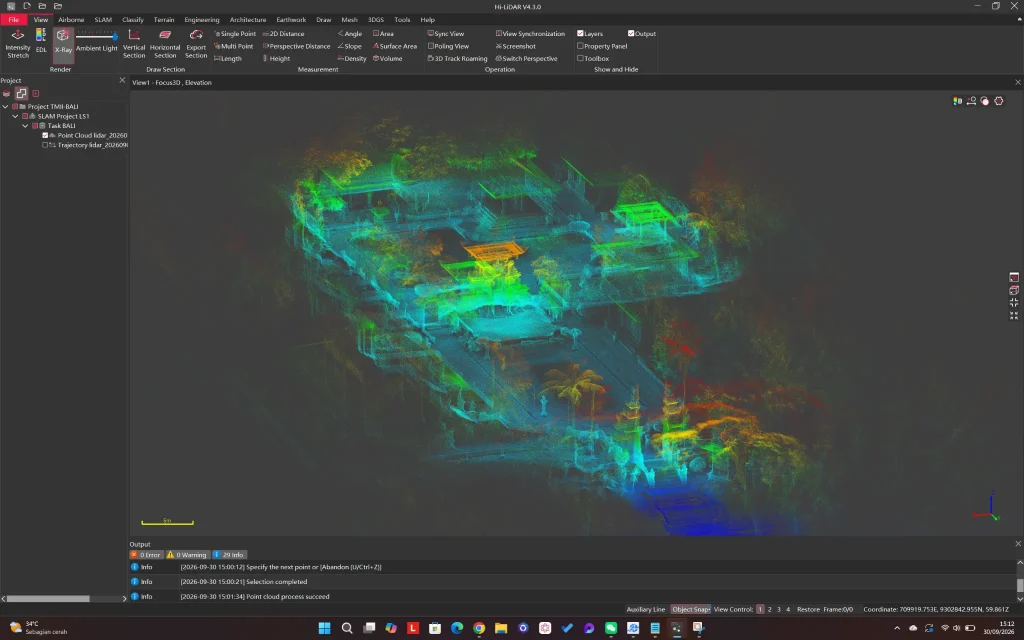1024x640 pixels.
Task: Click Restore in the status bar
Action: [808, 609]
